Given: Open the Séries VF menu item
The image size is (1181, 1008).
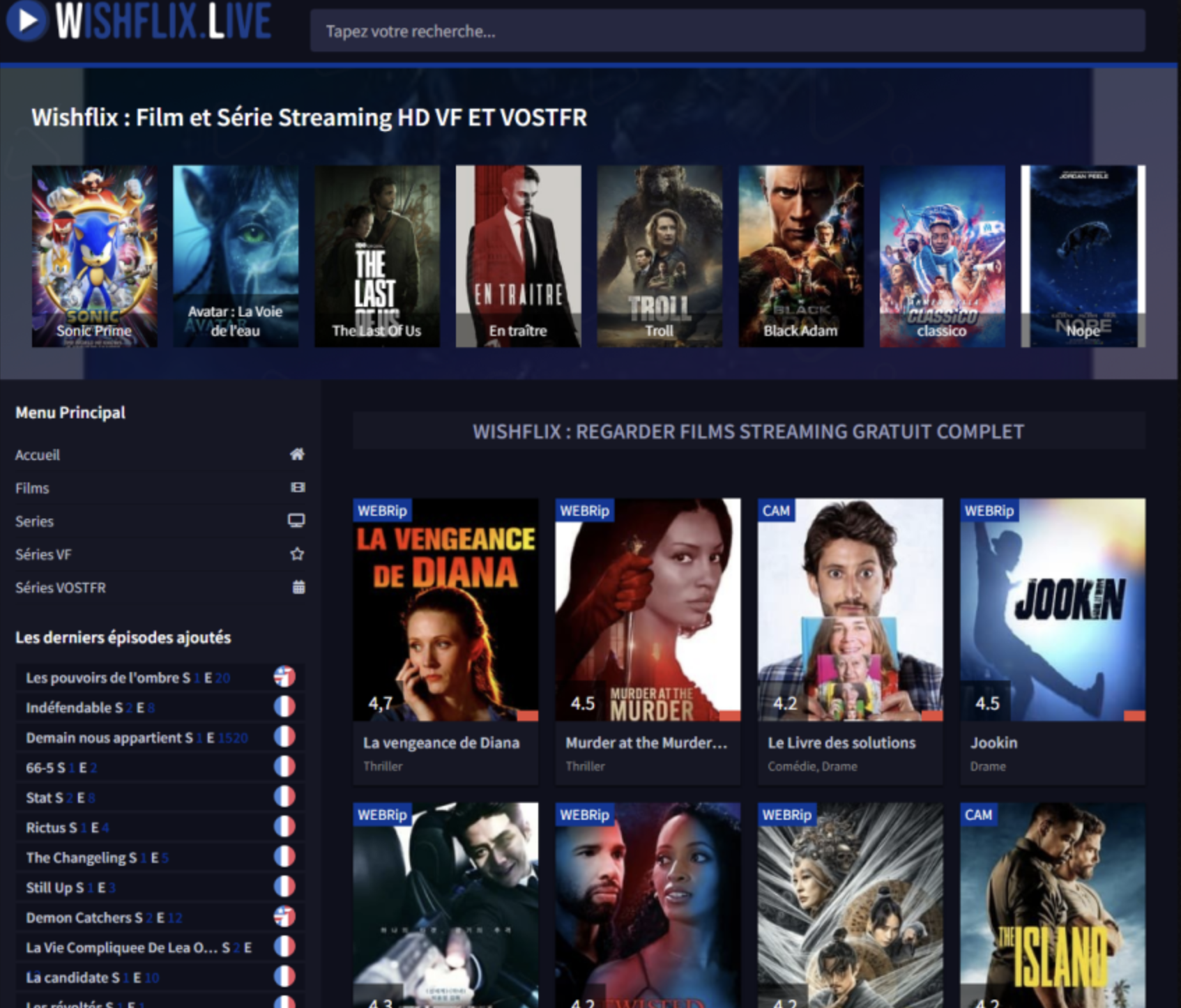Looking at the screenshot, I should click(x=43, y=555).
